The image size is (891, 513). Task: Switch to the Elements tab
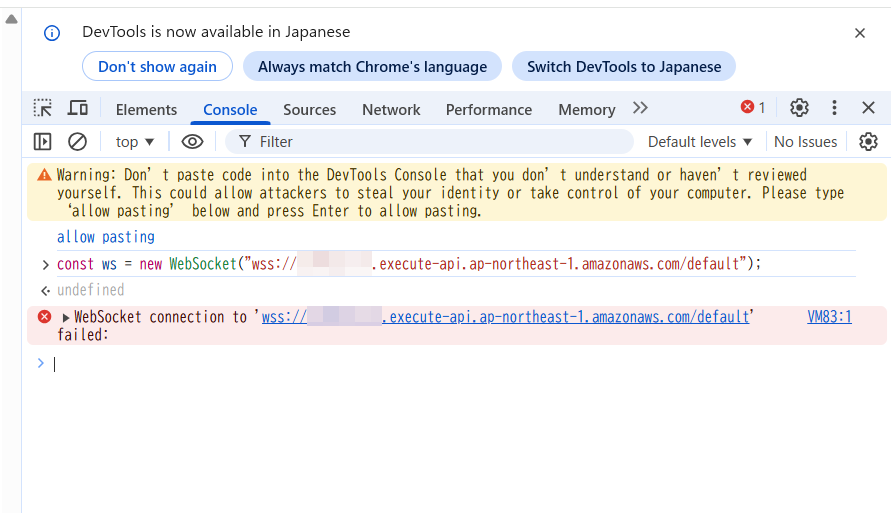point(146,110)
